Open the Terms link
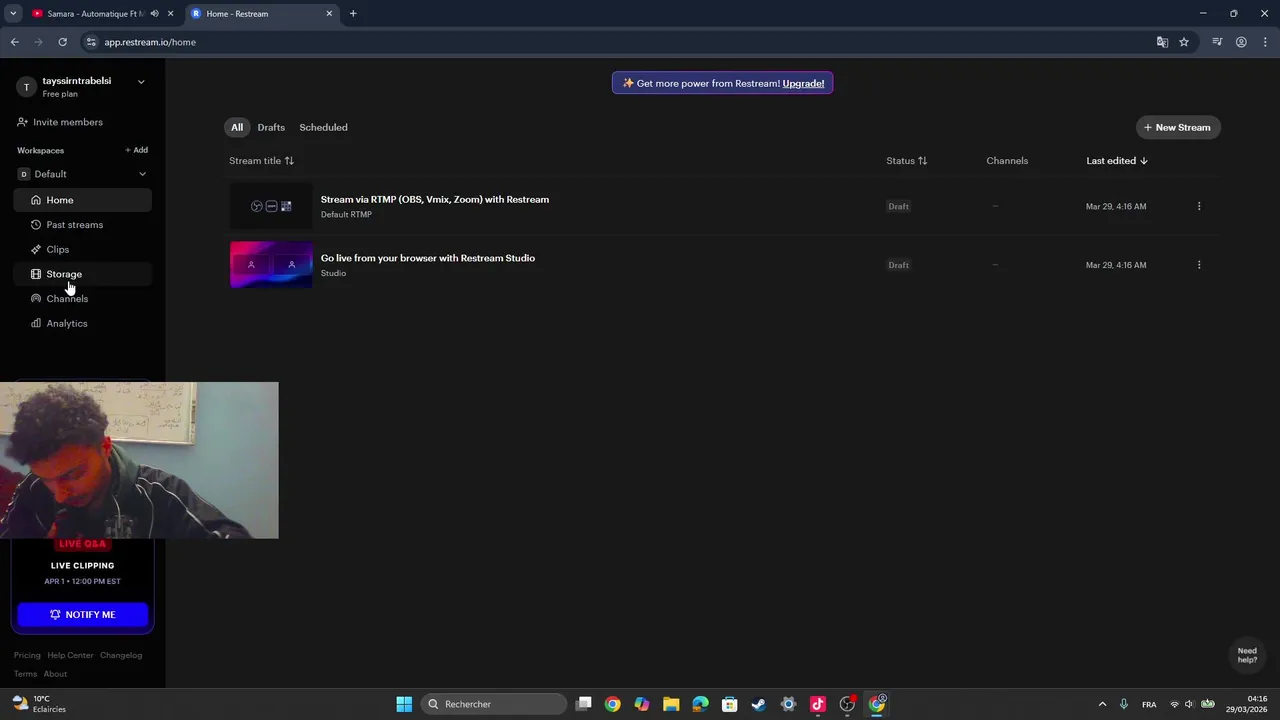This screenshot has width=1280, height=720. [x=25, y=674]
